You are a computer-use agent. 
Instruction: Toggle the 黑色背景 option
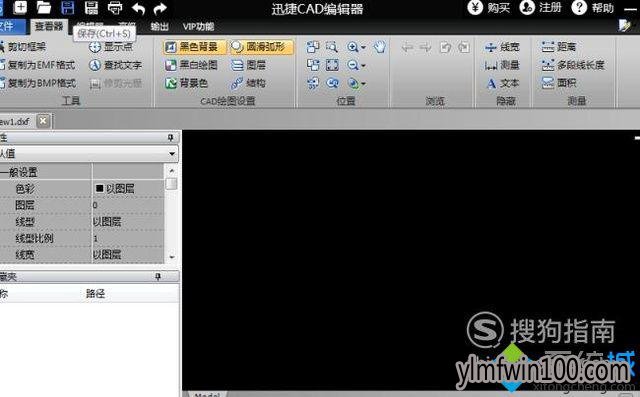(194, 47)
